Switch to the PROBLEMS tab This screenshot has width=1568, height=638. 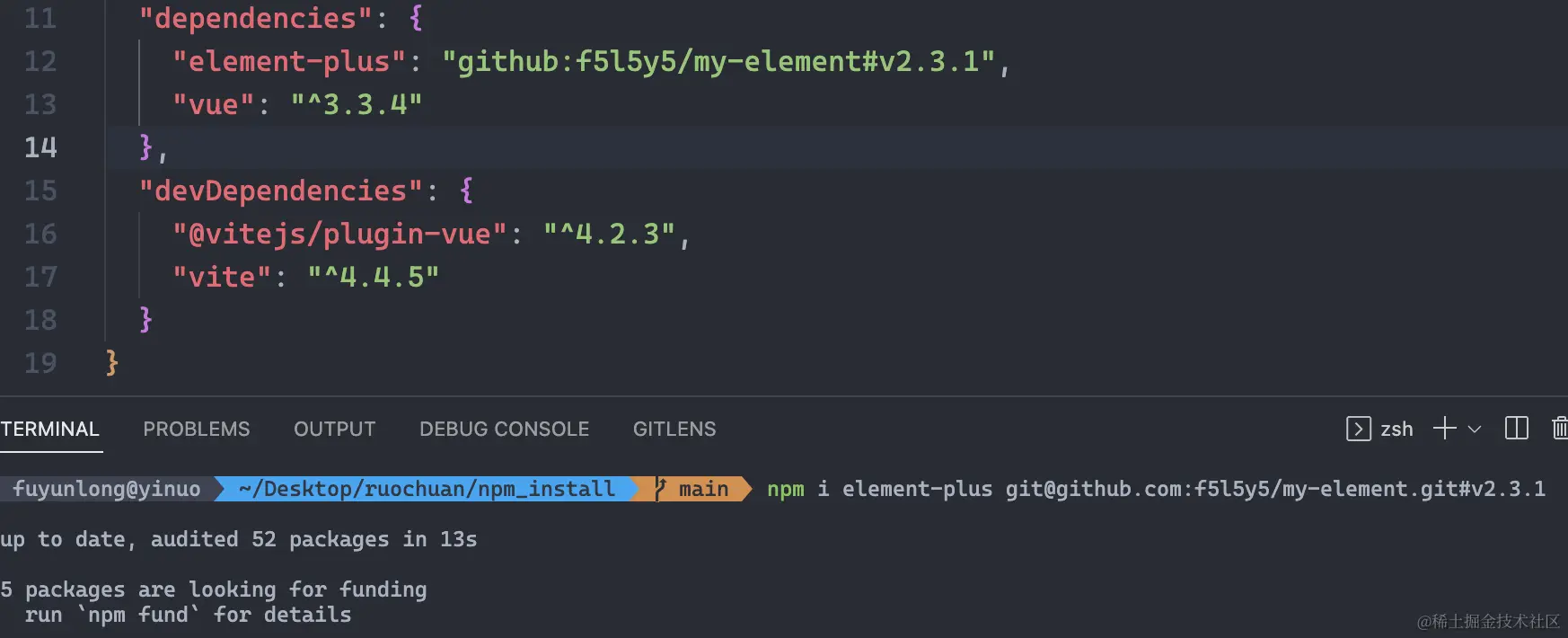(197, 430)
